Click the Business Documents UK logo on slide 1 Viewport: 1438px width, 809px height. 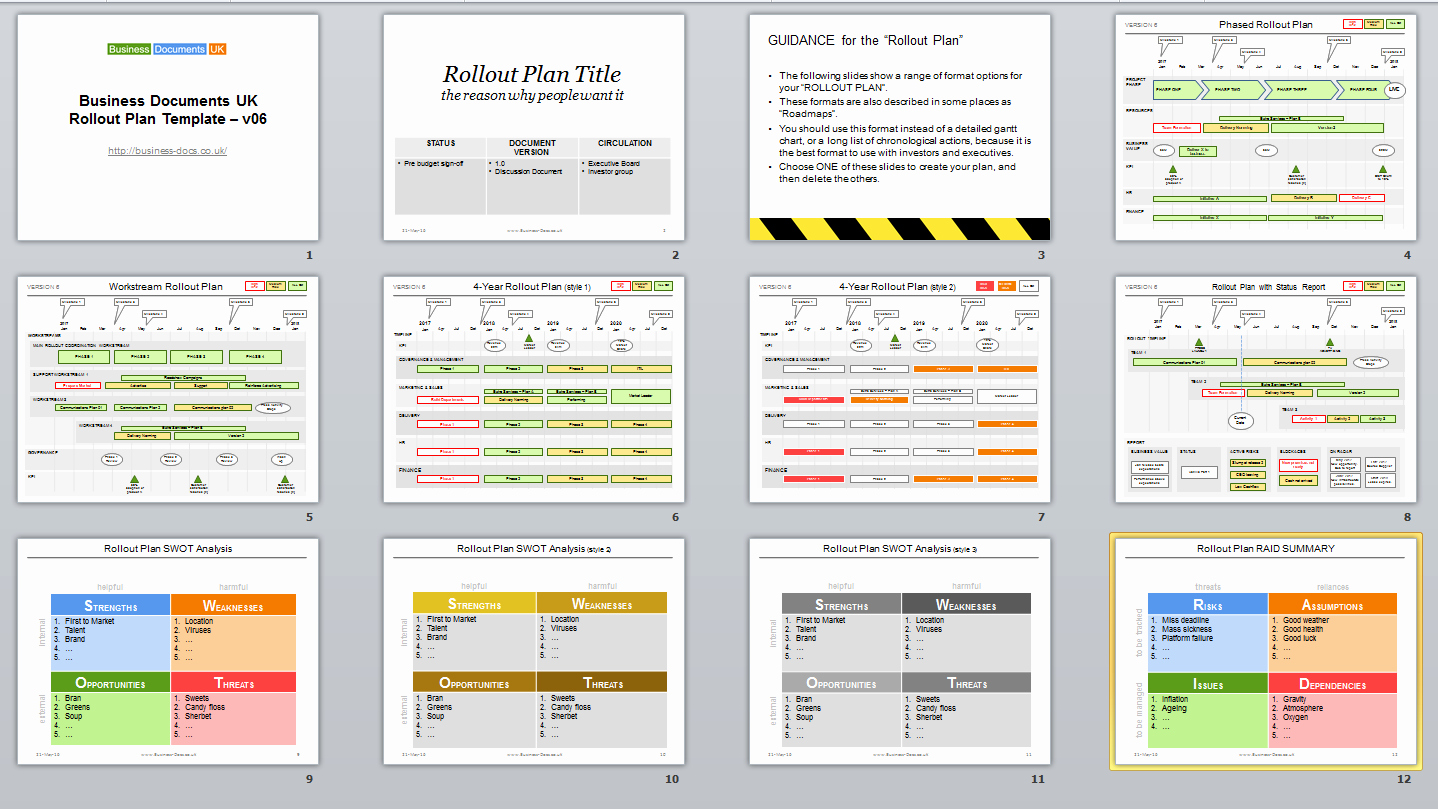pyautogui.click(x=167, y=49)
